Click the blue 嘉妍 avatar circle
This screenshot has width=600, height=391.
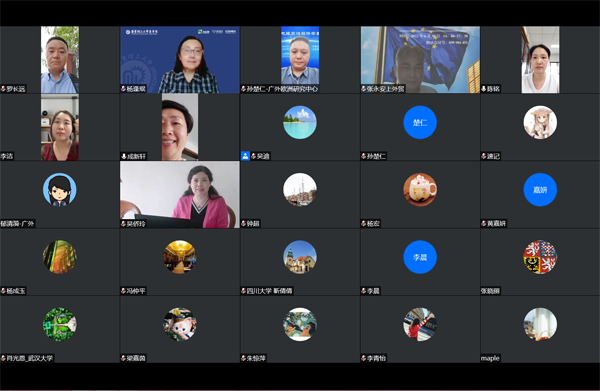point(540,190)
